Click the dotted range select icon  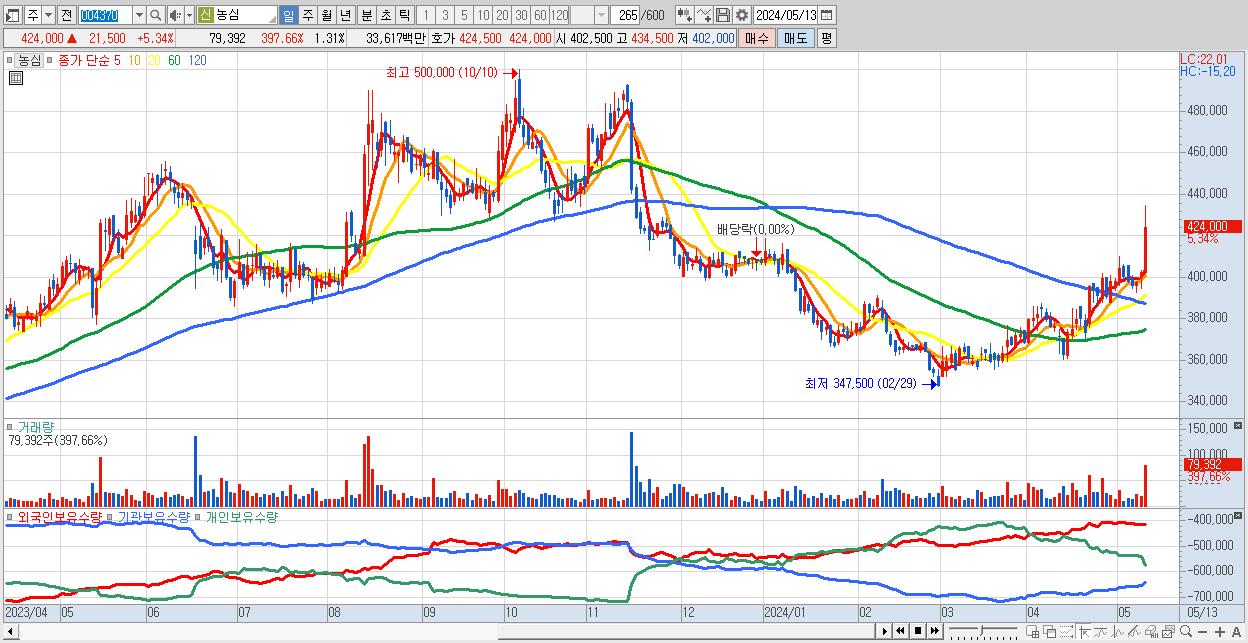[1066, 632]
